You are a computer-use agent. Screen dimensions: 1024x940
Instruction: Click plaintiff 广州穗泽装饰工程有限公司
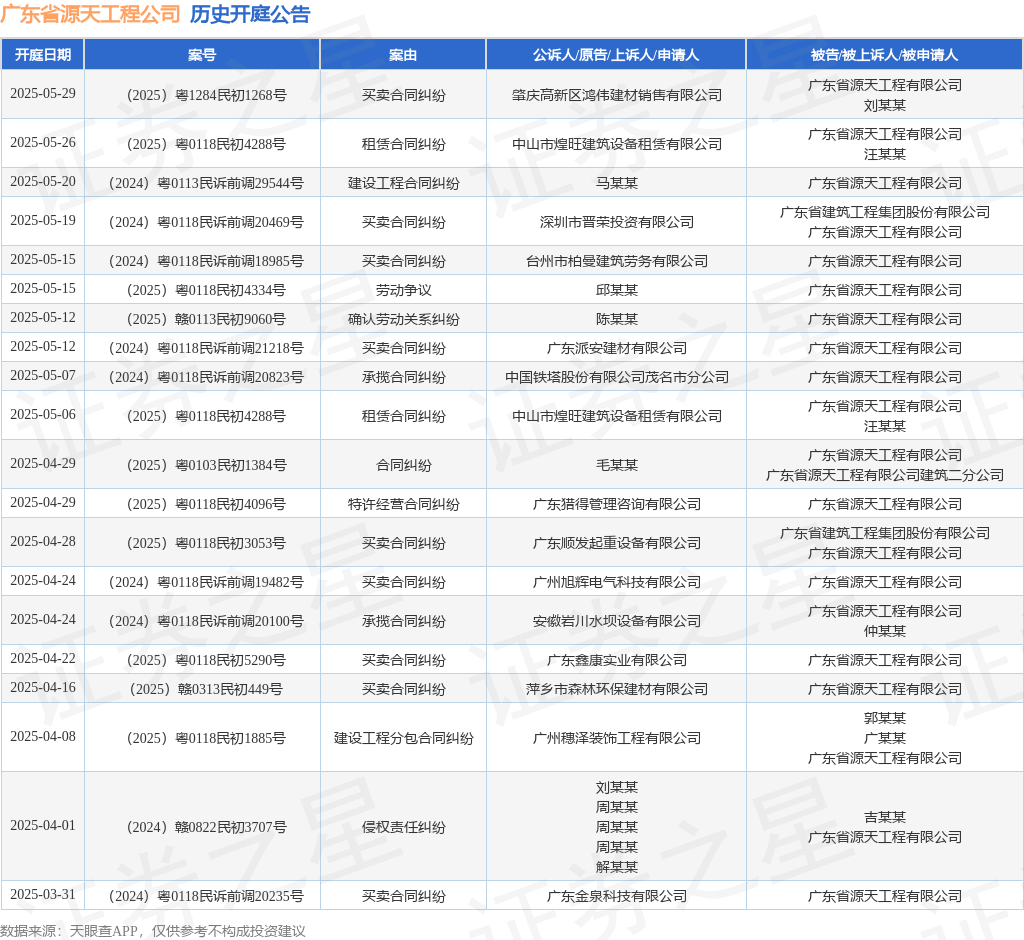click(616, 739)
